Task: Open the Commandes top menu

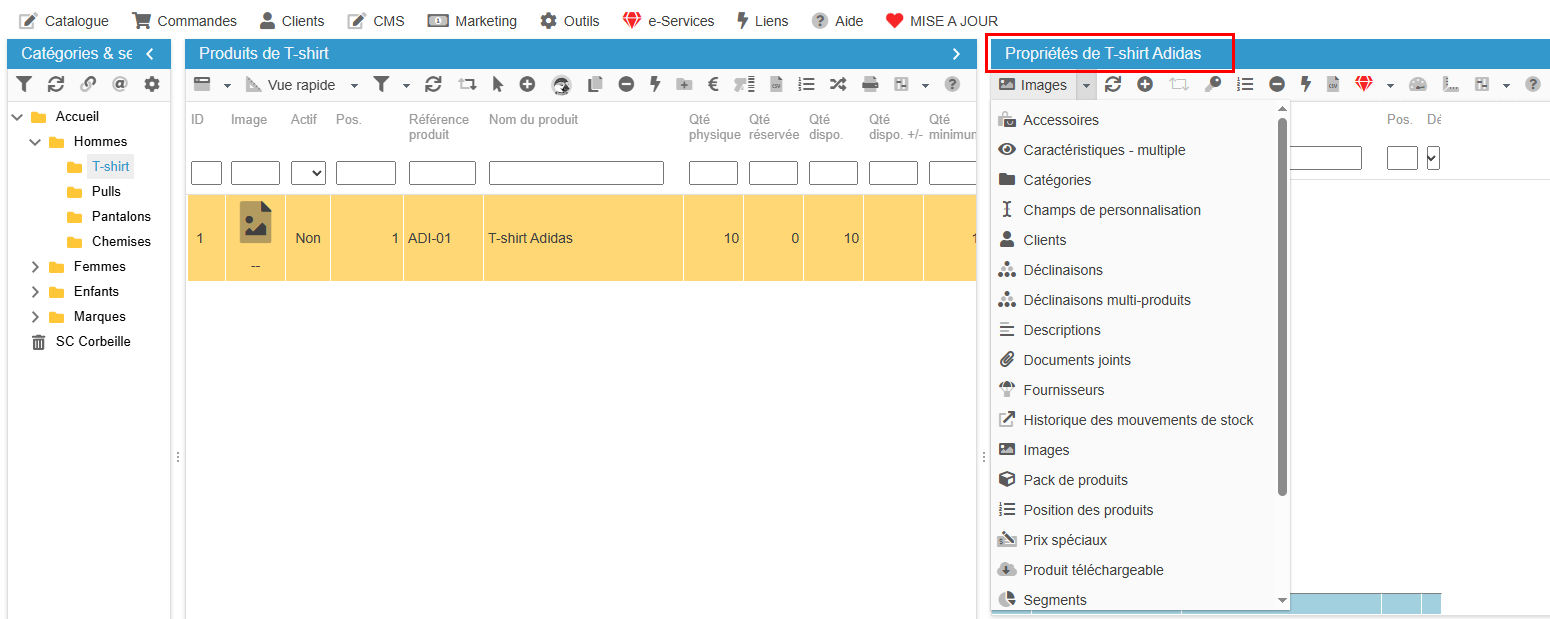Action: 185,20
